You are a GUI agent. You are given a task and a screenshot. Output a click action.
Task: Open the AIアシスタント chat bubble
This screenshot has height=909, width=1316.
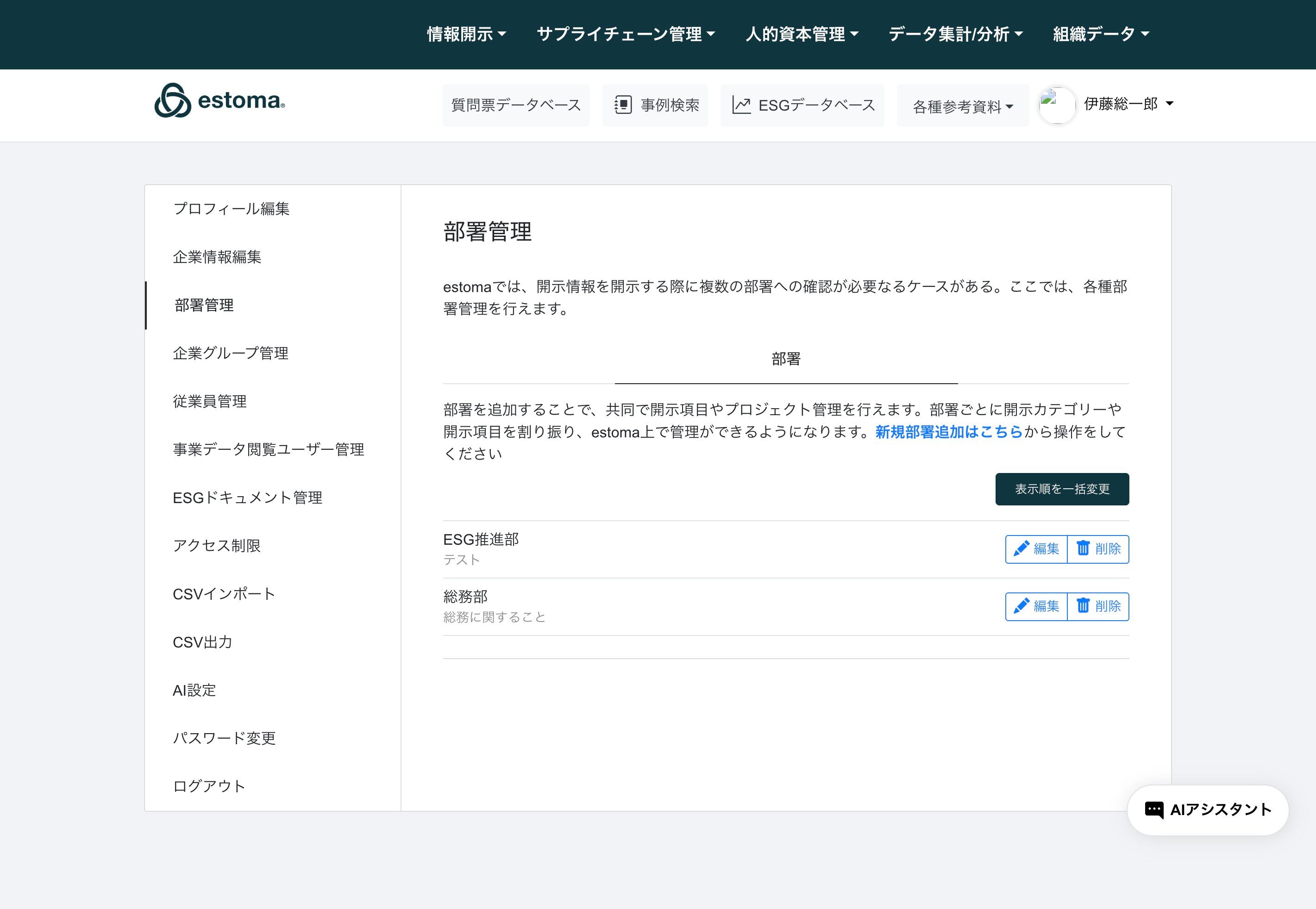(1207, 810)
